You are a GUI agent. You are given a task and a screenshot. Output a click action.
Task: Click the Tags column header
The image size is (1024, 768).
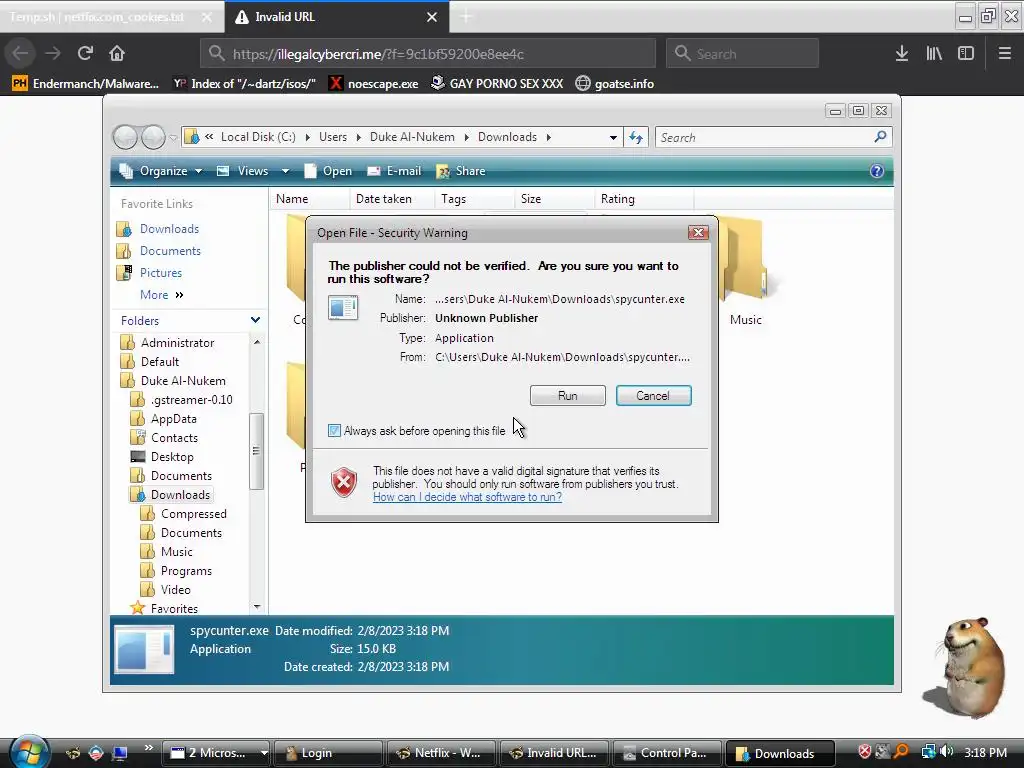point(474,199)
